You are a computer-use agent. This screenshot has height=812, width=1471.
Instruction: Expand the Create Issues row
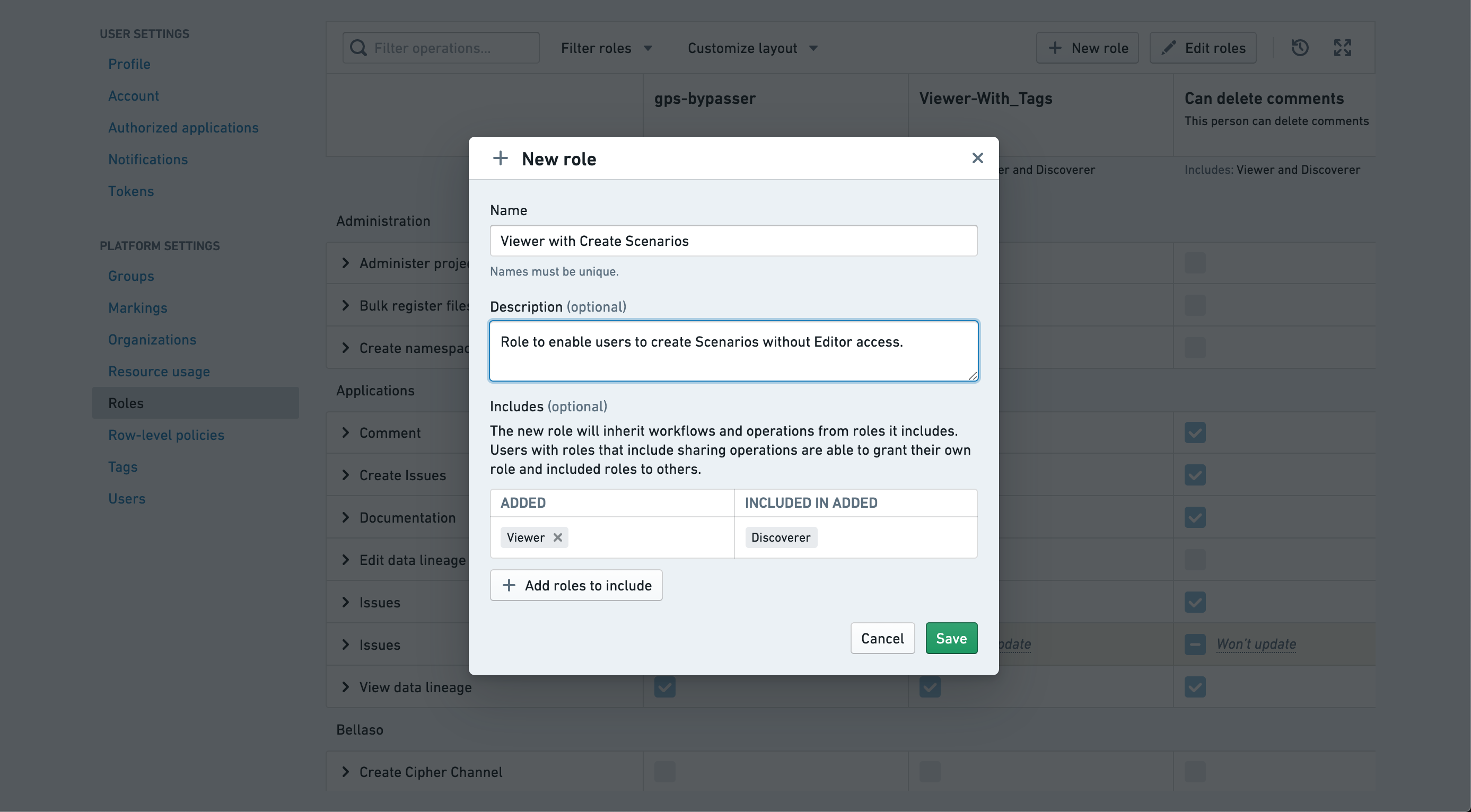coord(346,475)
